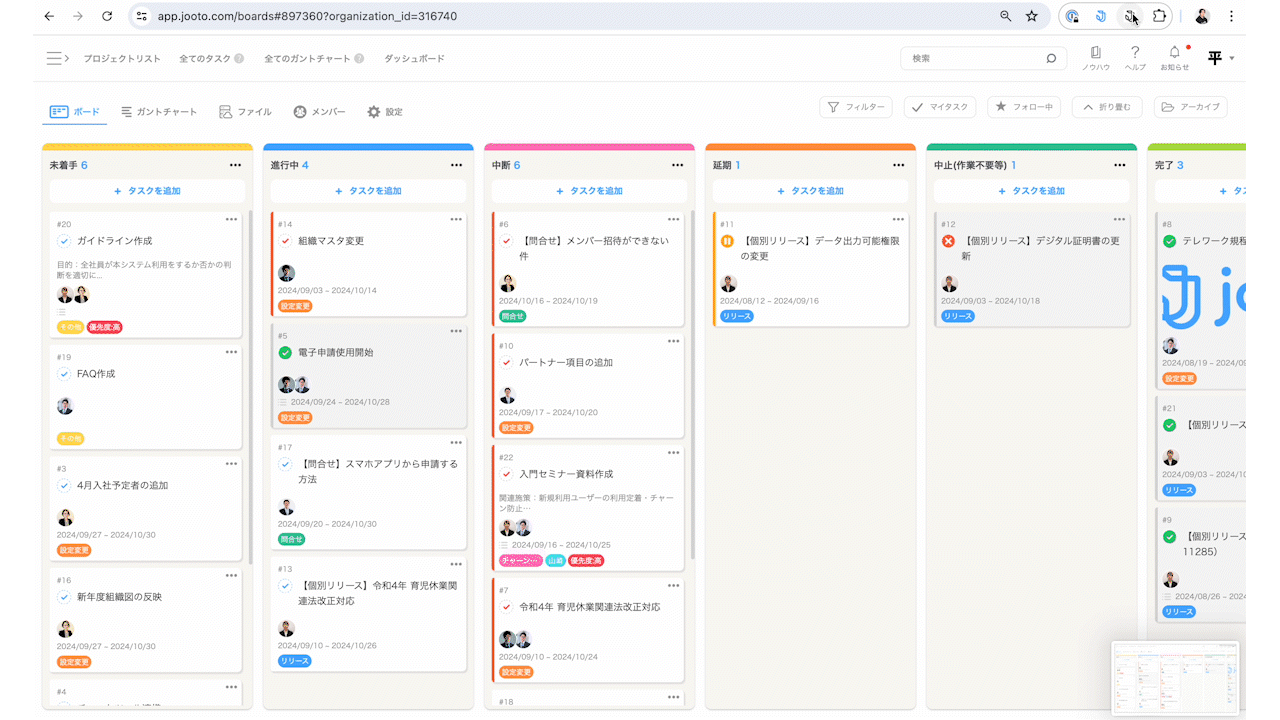Screen dimensions: 1280x720
Task: Open the お知らせ notification bell
Action: click(1174, 52)
